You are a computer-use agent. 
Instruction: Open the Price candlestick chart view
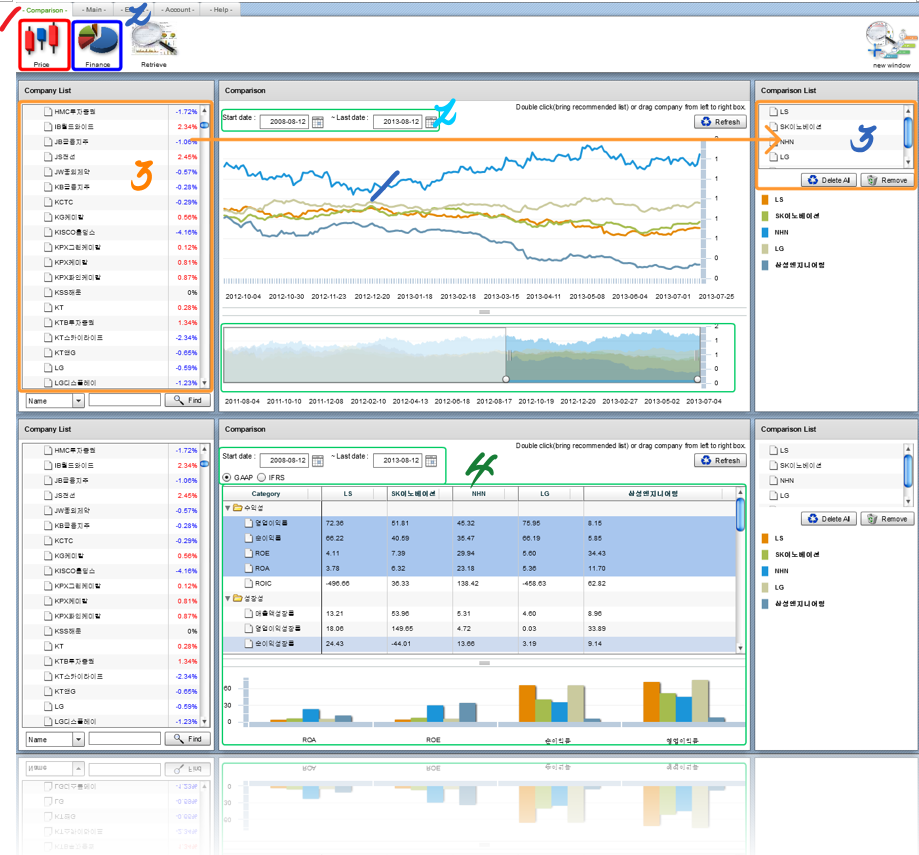pyautogui.click(x=41, y=43)
